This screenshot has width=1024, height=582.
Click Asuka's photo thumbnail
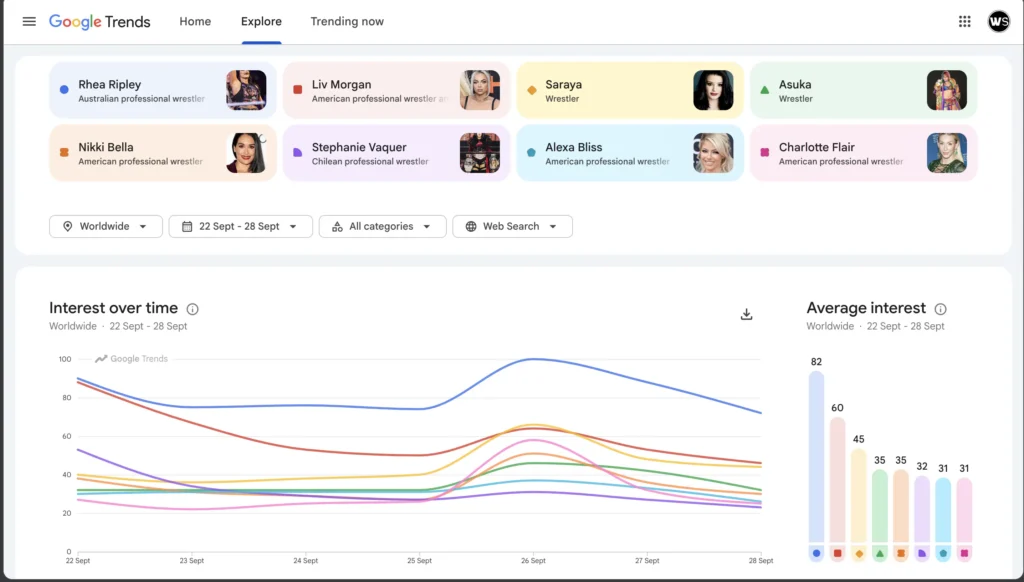[947, 90]
